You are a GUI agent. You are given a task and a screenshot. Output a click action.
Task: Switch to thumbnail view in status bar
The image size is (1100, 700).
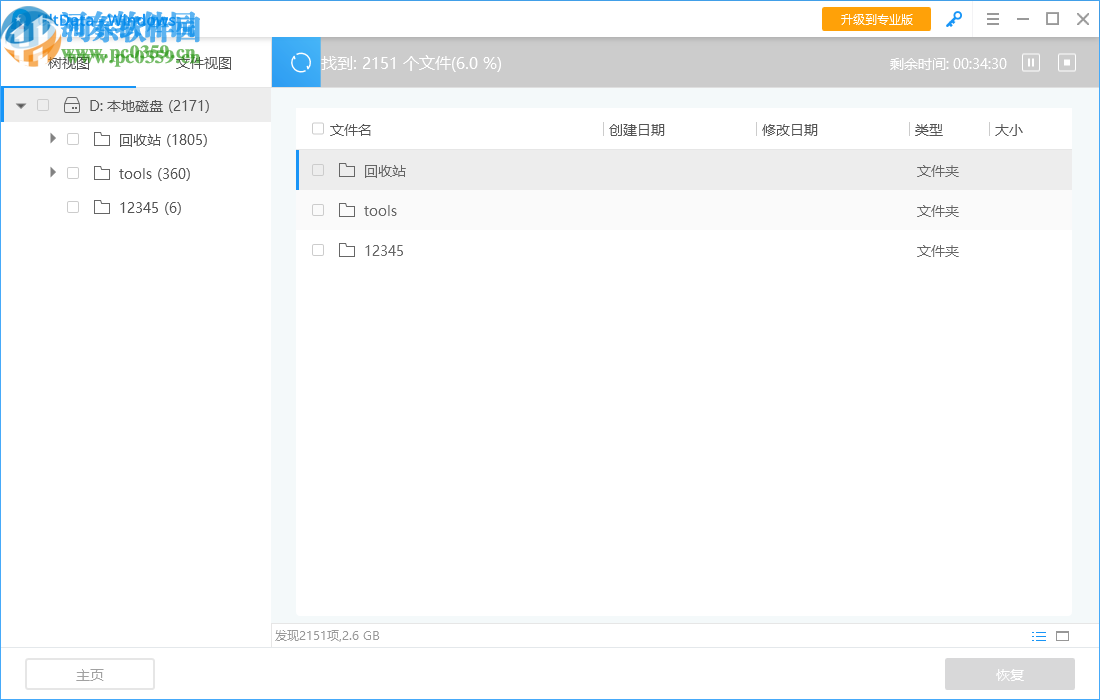click(1062, 635)
